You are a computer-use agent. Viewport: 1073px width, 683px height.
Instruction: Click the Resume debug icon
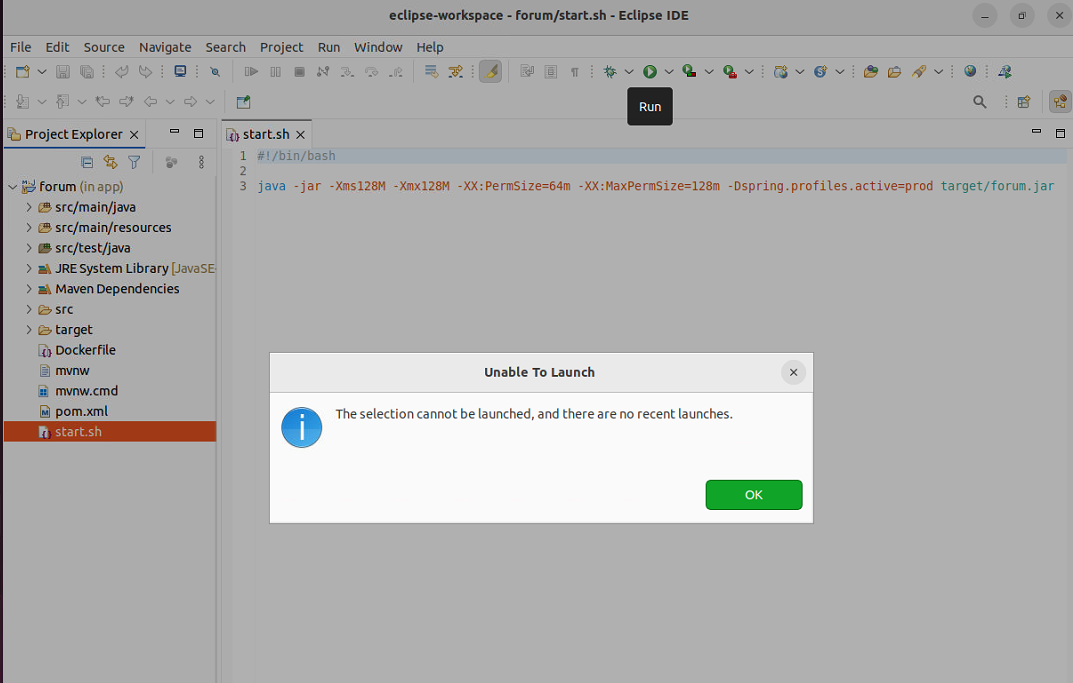coord(251,71)
